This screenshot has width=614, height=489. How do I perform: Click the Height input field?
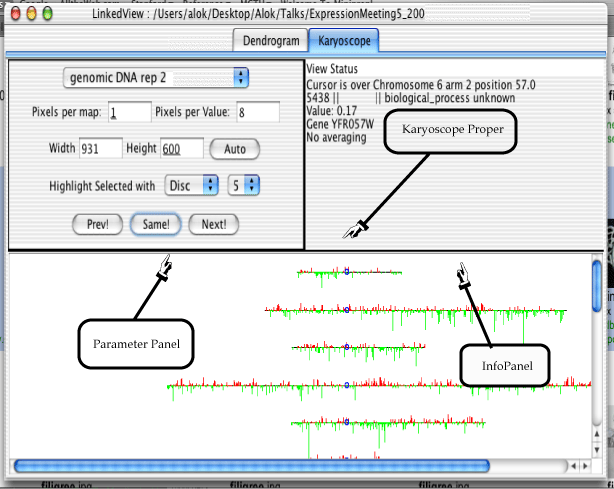(x=182, y=148)
